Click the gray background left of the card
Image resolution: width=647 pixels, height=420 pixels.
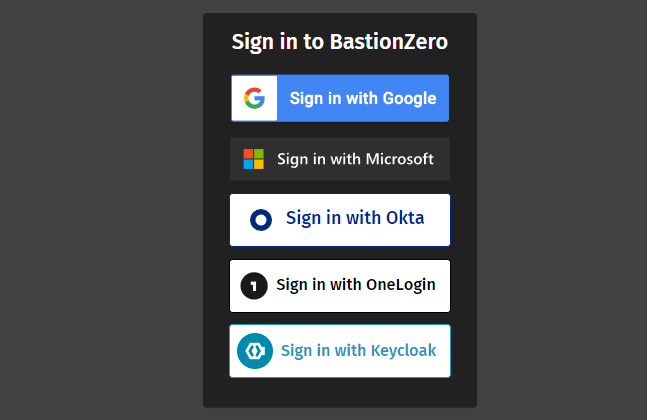pos(100,210)
